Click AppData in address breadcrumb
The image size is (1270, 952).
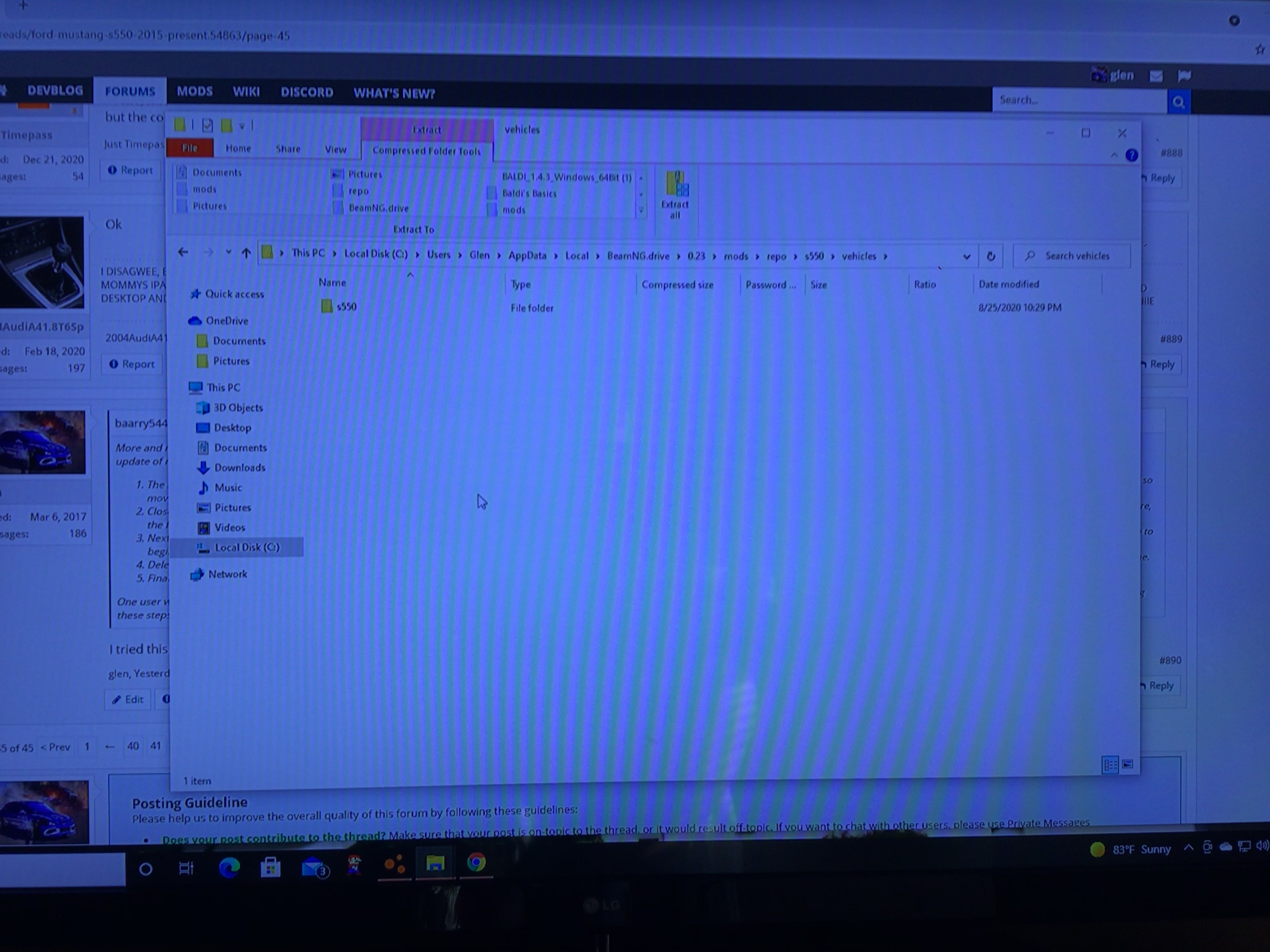[x=527, y=255]
